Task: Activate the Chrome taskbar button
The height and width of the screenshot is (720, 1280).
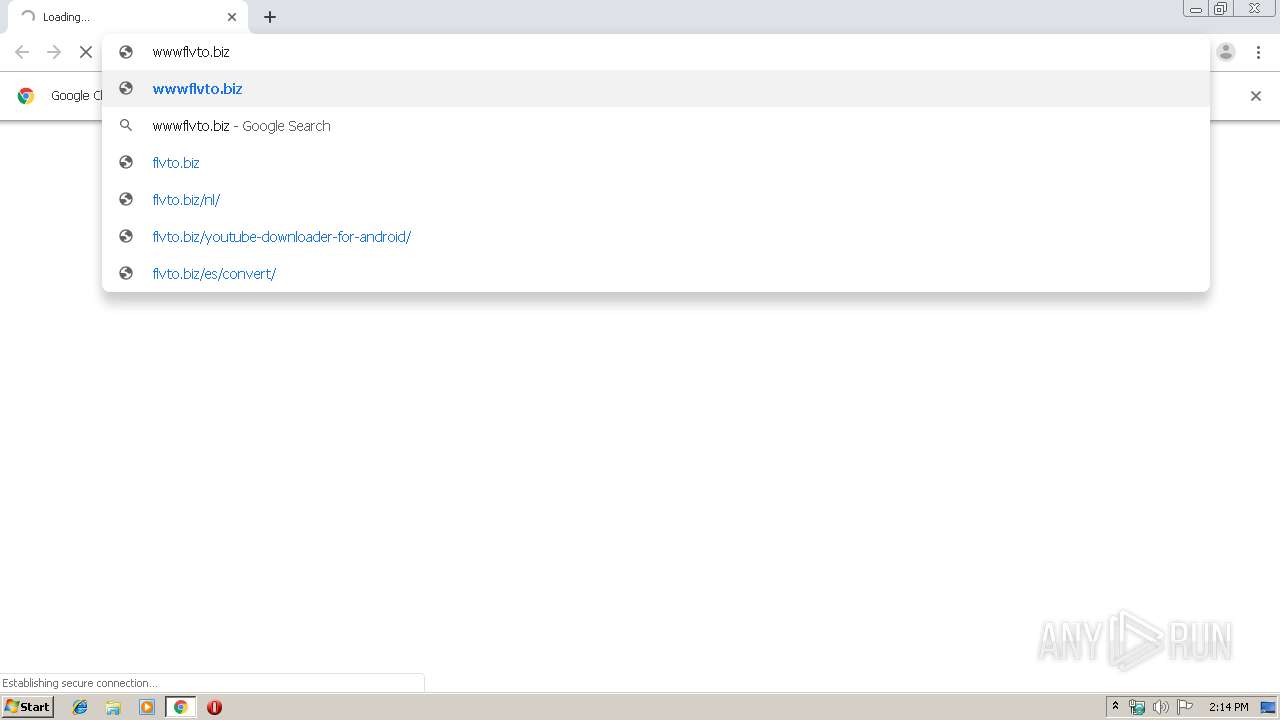Action: click(180, 707)
